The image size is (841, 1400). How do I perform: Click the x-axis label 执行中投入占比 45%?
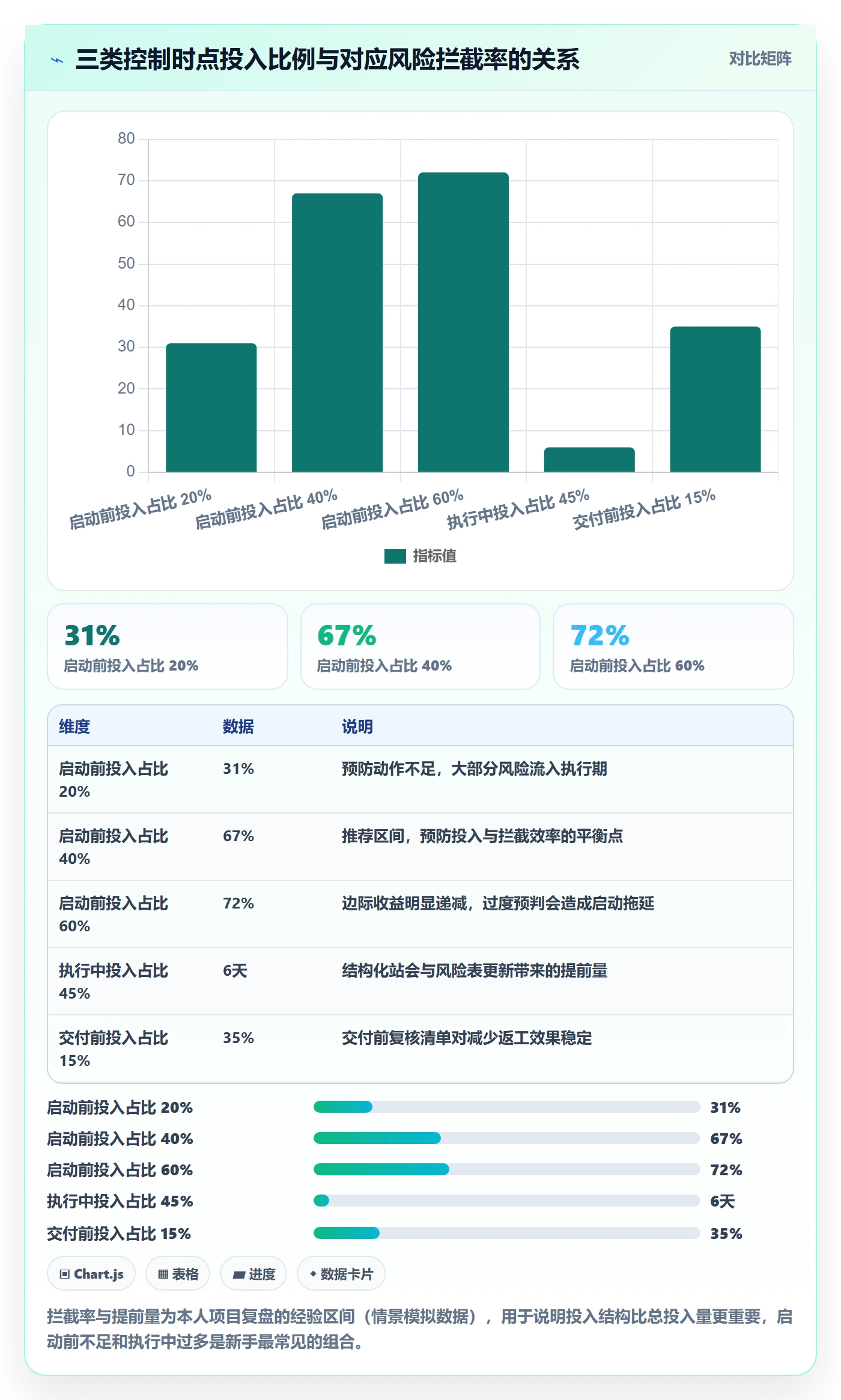point(518,510)
